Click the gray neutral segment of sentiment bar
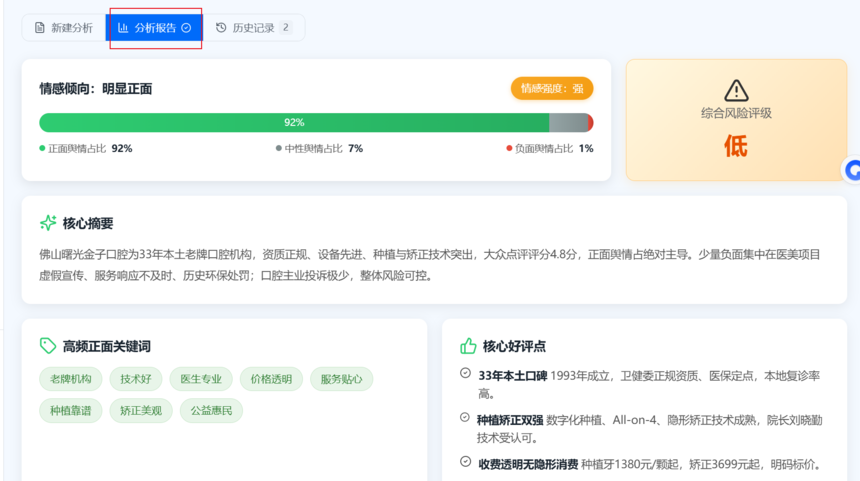860x481 pixels. tap(568, 122)
